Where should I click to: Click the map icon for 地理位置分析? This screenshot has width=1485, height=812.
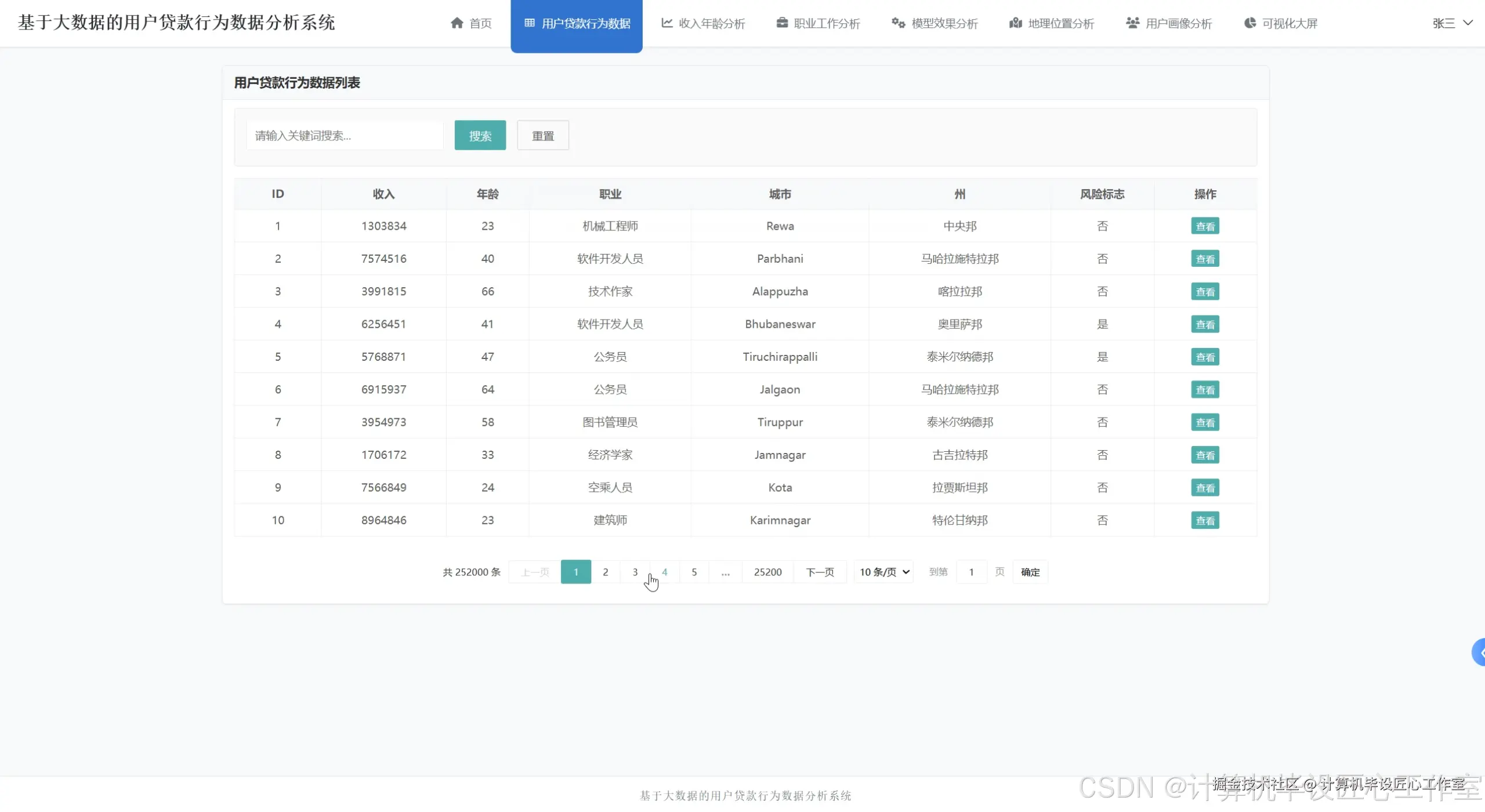pos(1015,23)
